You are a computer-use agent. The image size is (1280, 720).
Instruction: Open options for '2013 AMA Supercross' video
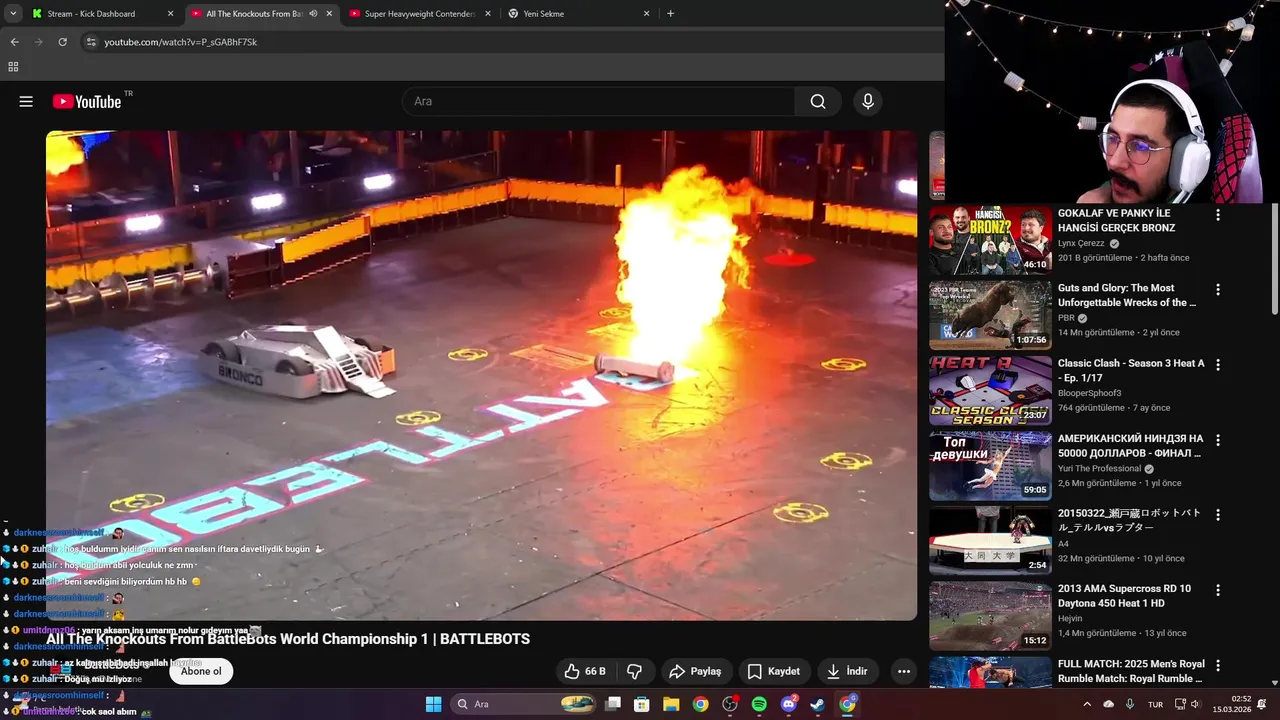(1217, 590)
